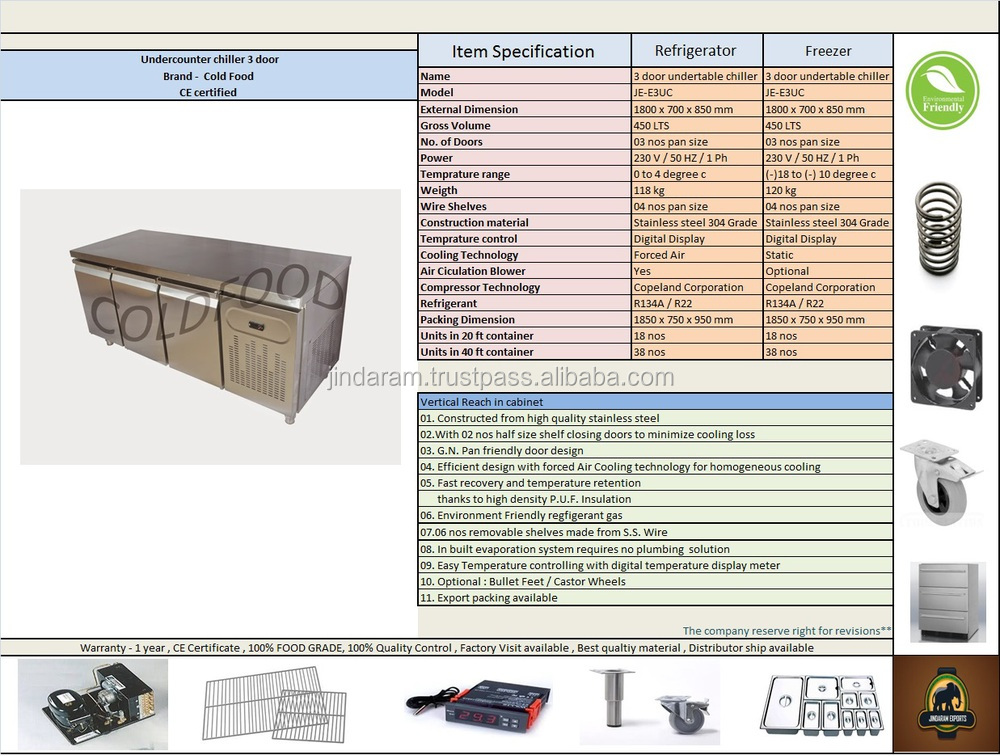Click the Jindaram Exports elephant logo
This screenshot has height=756, width=1000.
(x=948, y=706)
